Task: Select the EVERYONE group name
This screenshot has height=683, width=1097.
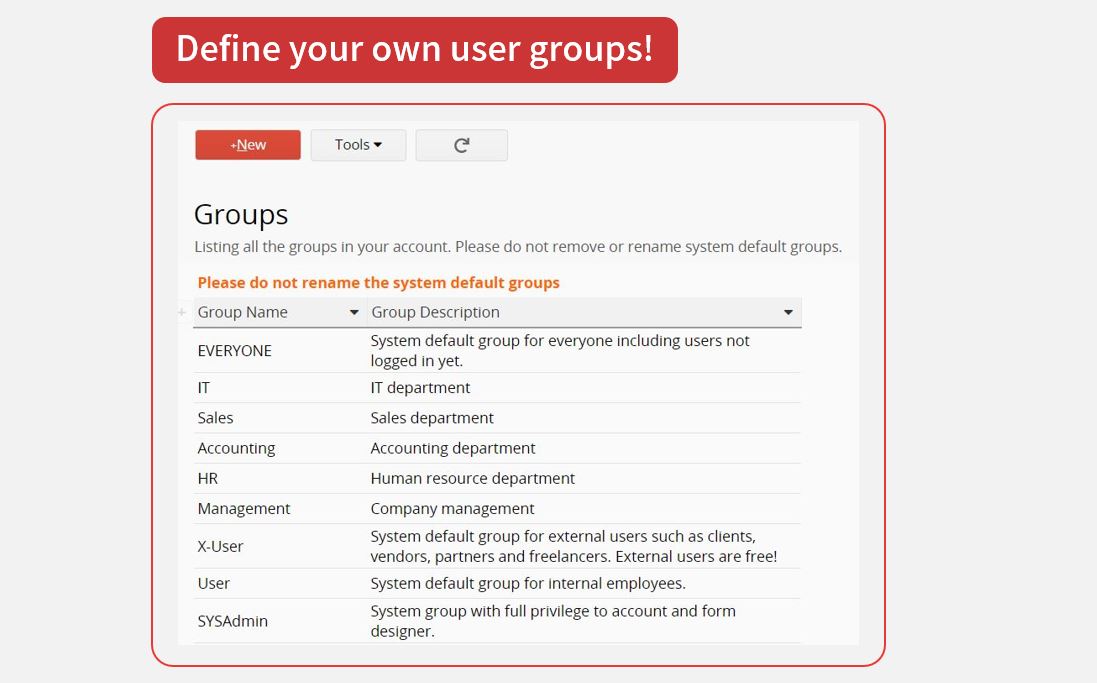Action: [234, 351]
